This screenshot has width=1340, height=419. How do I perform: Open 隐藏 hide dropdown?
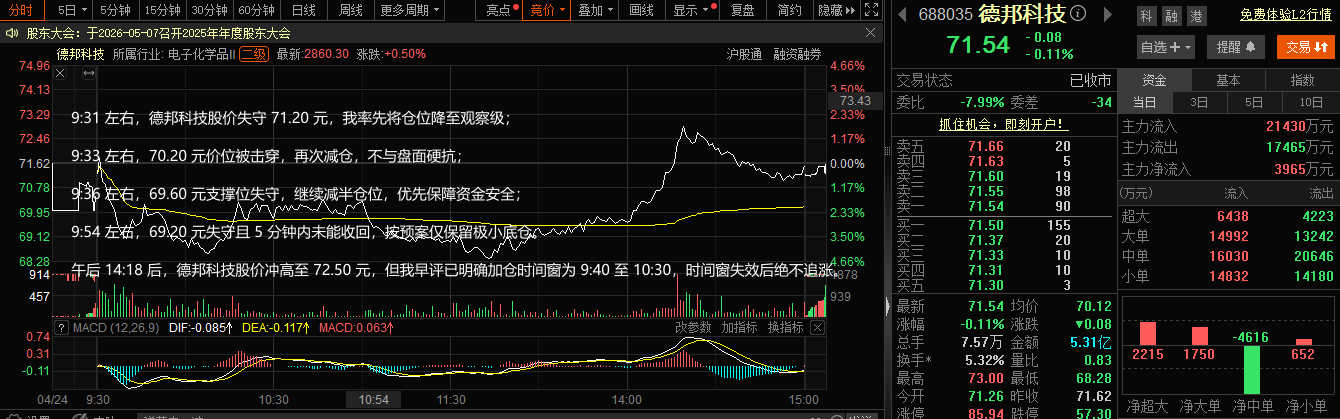[x=835, y=10]
